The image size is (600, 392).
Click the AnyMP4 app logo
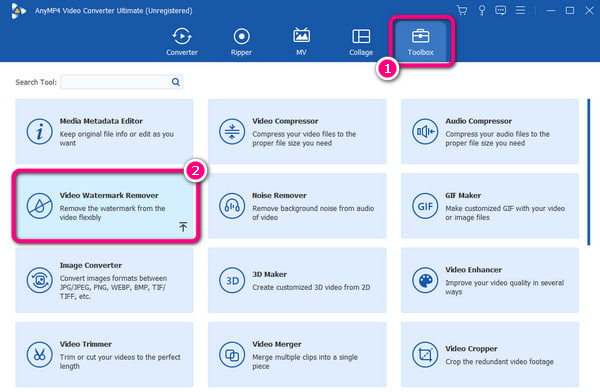18,11
